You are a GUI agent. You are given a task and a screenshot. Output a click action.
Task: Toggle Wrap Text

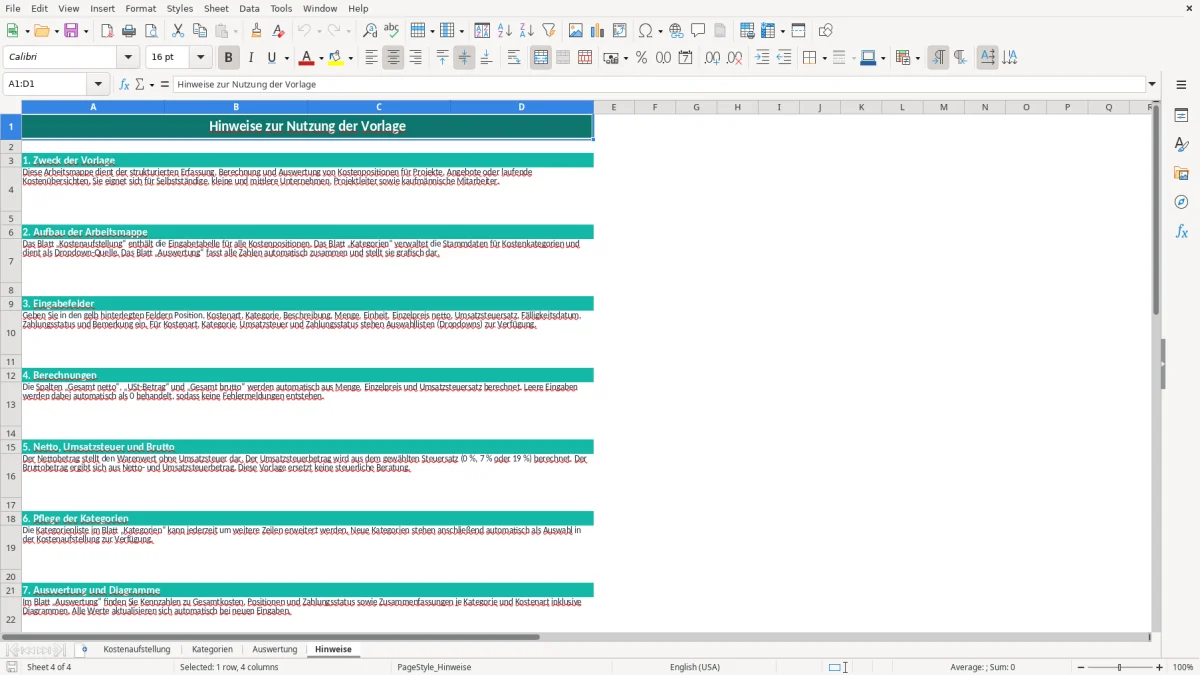point(514,58)
